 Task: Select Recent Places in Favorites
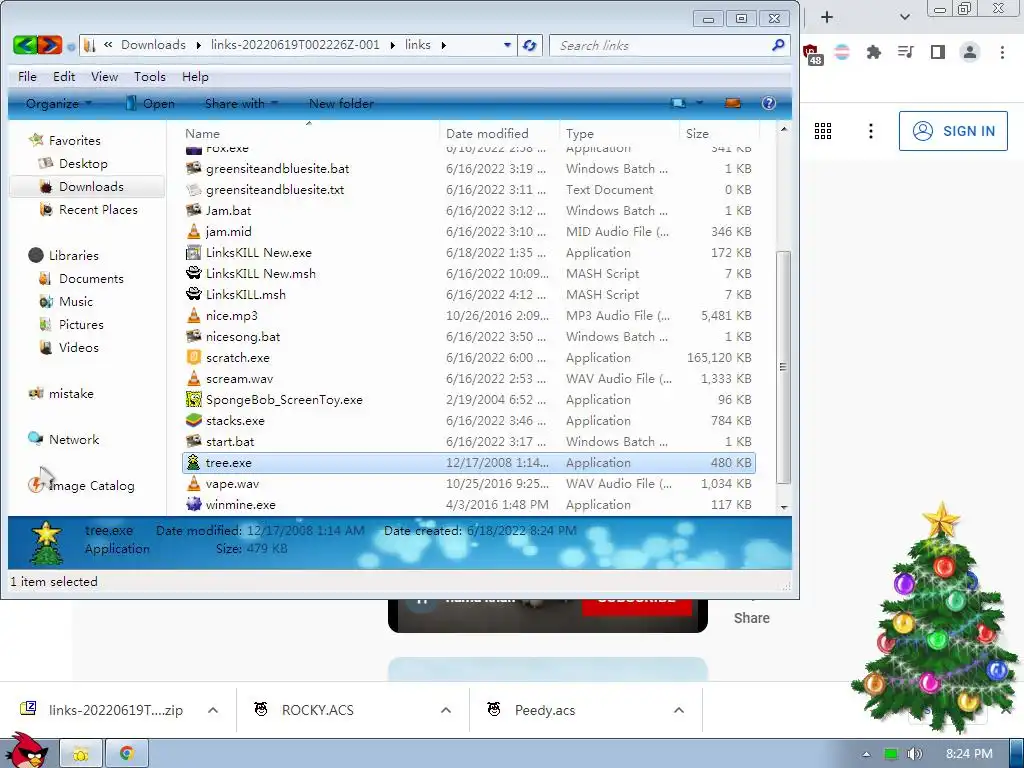pyautogui.click(x=98, y=209)
